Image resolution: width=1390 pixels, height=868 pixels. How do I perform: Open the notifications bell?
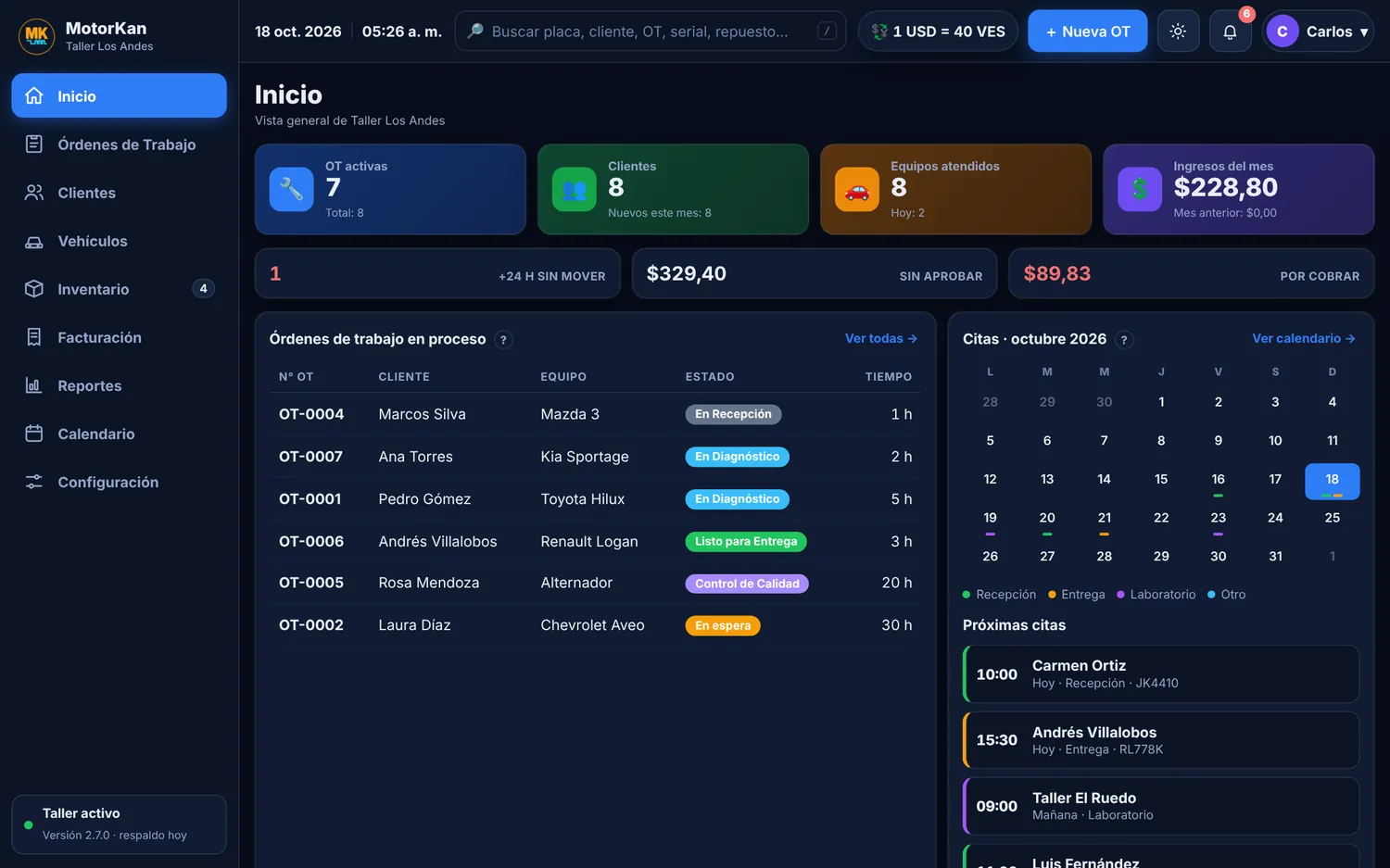tap(1230, 31)
